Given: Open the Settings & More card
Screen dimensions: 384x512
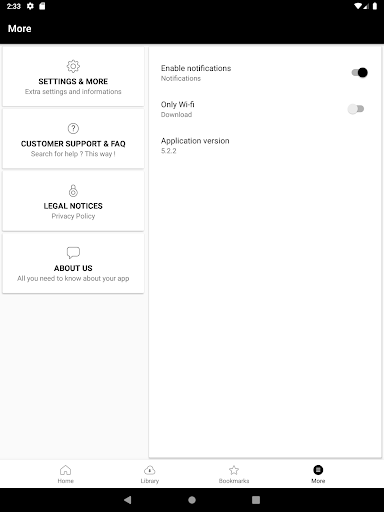Looking at the screenshot, I should pyautogui.click(x=73, y=76).
